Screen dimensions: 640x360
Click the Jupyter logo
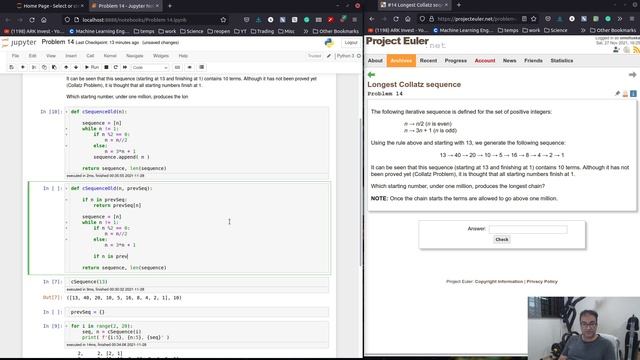[19, 42]
